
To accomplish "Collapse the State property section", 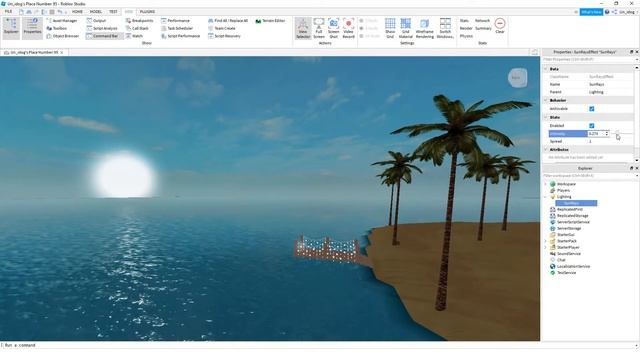I will coord(546,117).
